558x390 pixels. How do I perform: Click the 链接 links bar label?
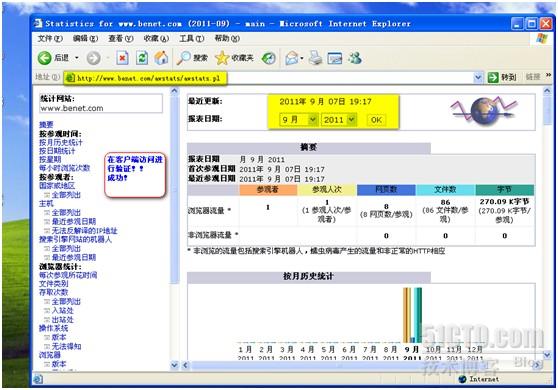point(533,77)
